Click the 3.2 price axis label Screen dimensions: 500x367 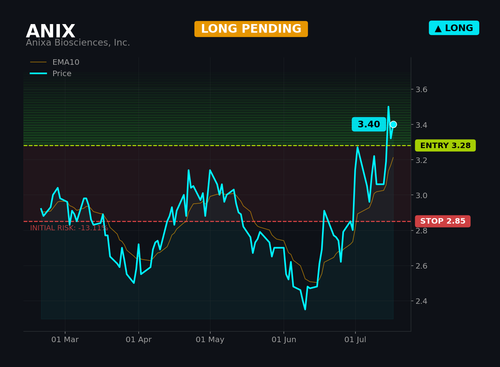pos(421,160)
